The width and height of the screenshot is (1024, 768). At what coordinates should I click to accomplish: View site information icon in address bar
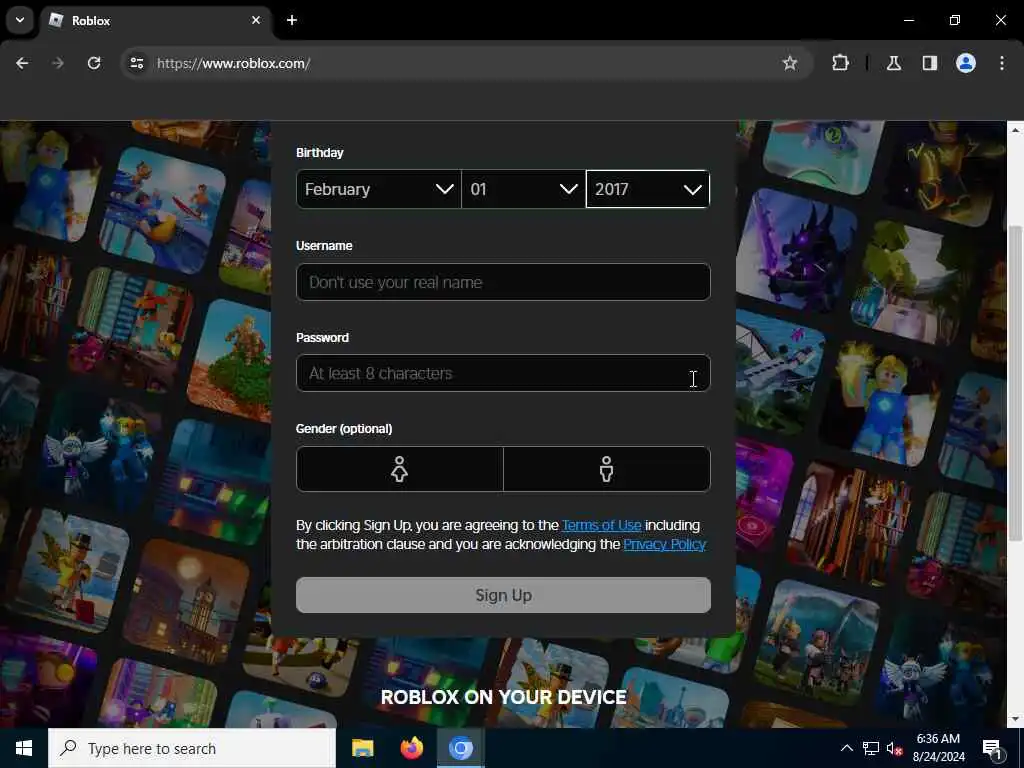tap(136, 63)
